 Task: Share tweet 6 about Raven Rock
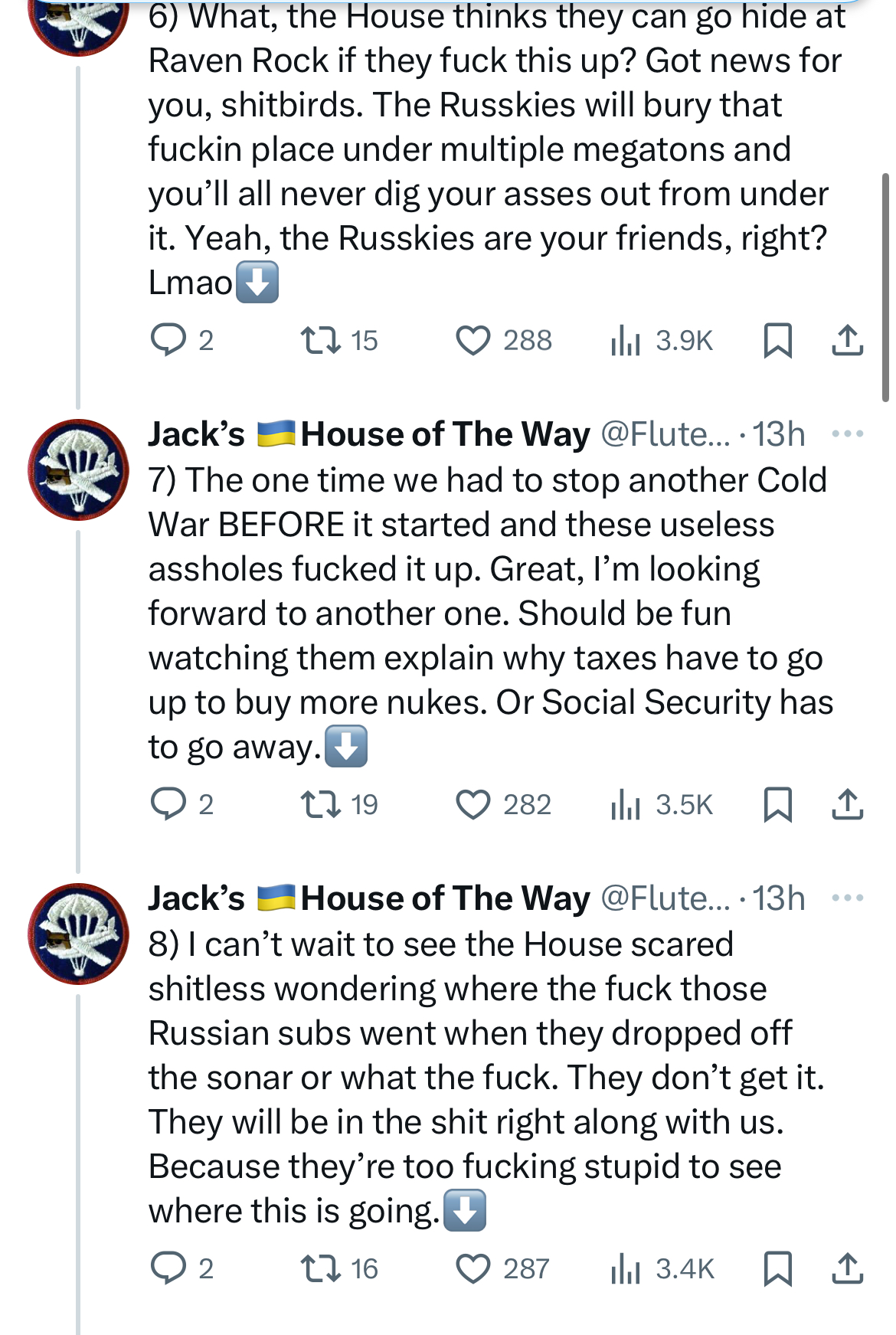click(847, 340)
